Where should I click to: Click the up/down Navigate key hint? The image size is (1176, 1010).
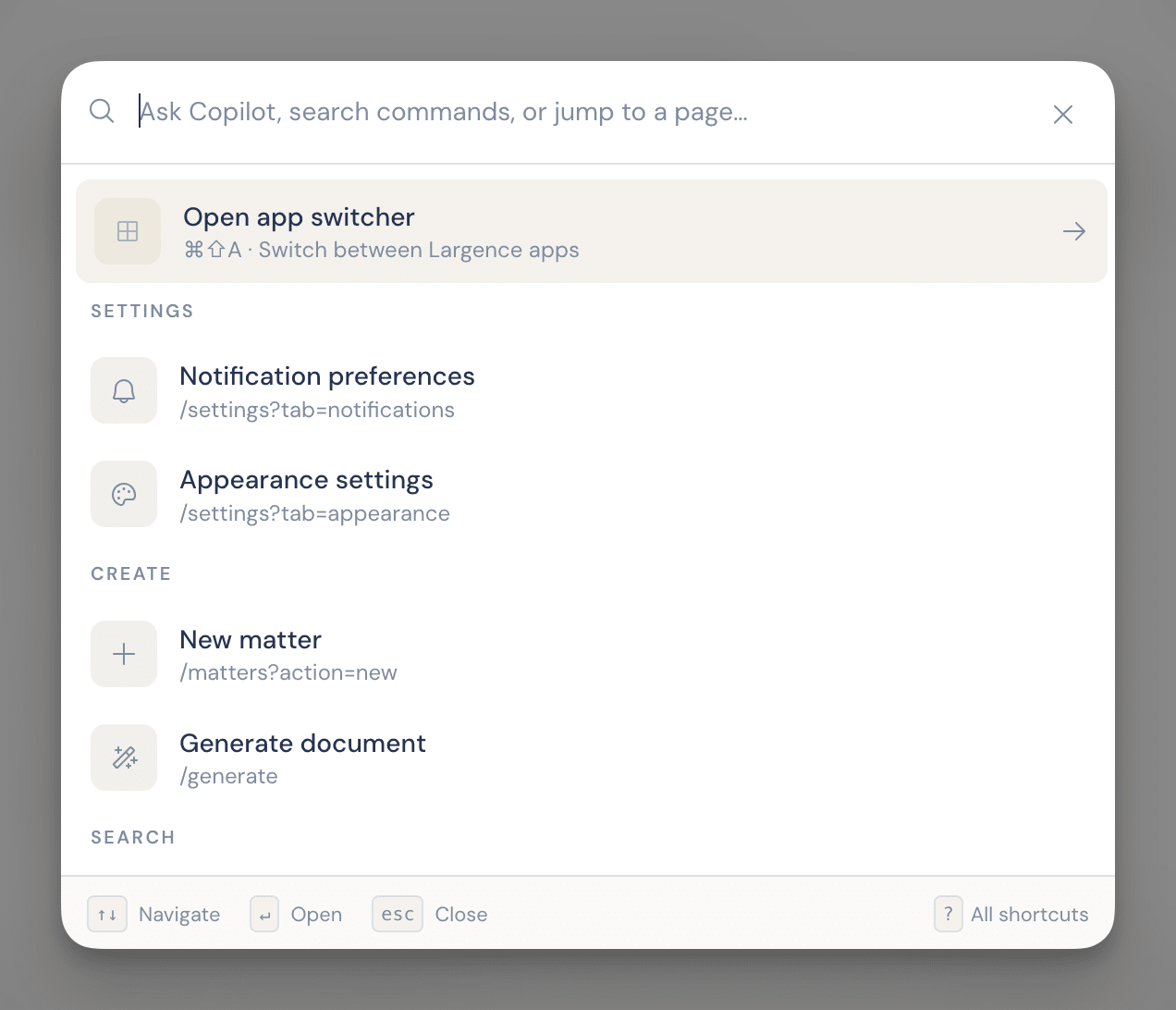[107, 914]
